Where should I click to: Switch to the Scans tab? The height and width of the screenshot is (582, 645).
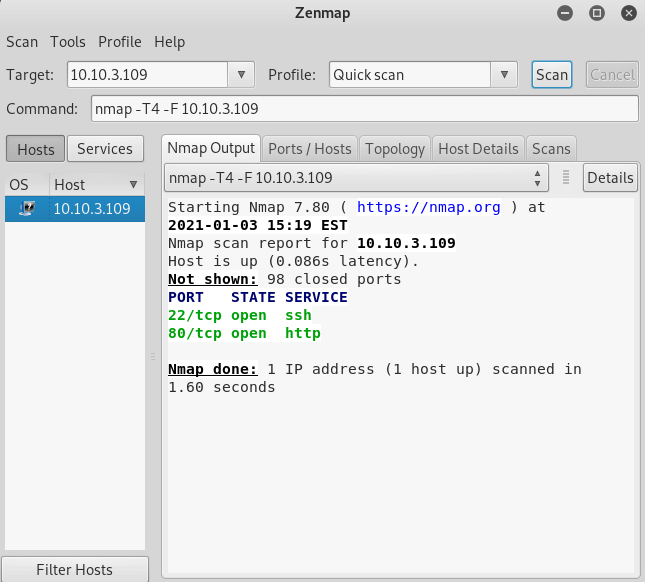pos(551,149)
